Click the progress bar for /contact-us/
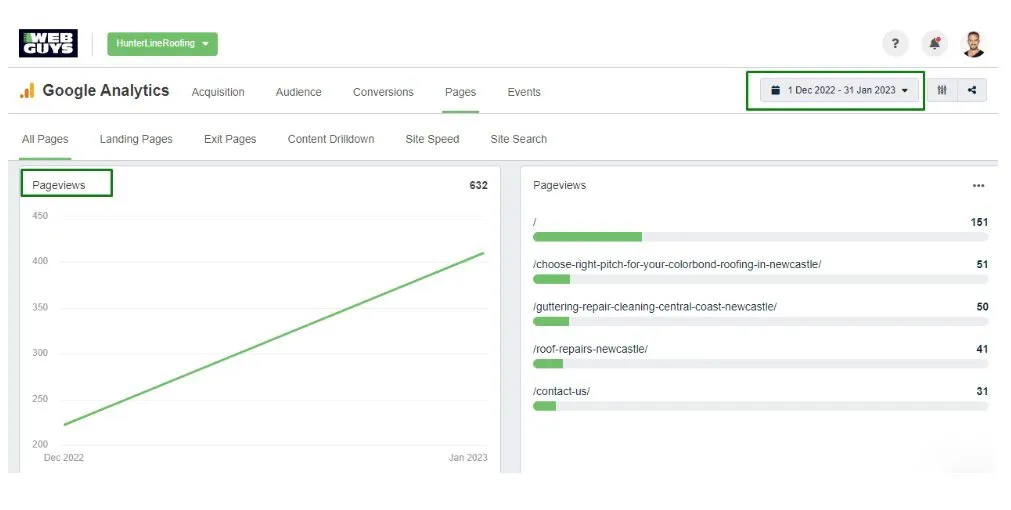This screenshot has height=510, width=1011. click(x=760, y=406)
